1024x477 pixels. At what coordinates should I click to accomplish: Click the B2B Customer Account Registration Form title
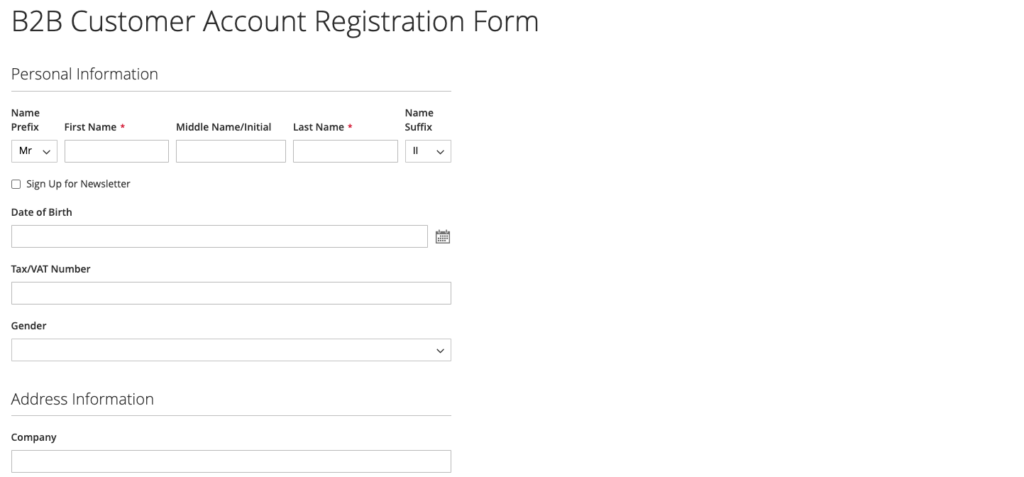(275, 22)
